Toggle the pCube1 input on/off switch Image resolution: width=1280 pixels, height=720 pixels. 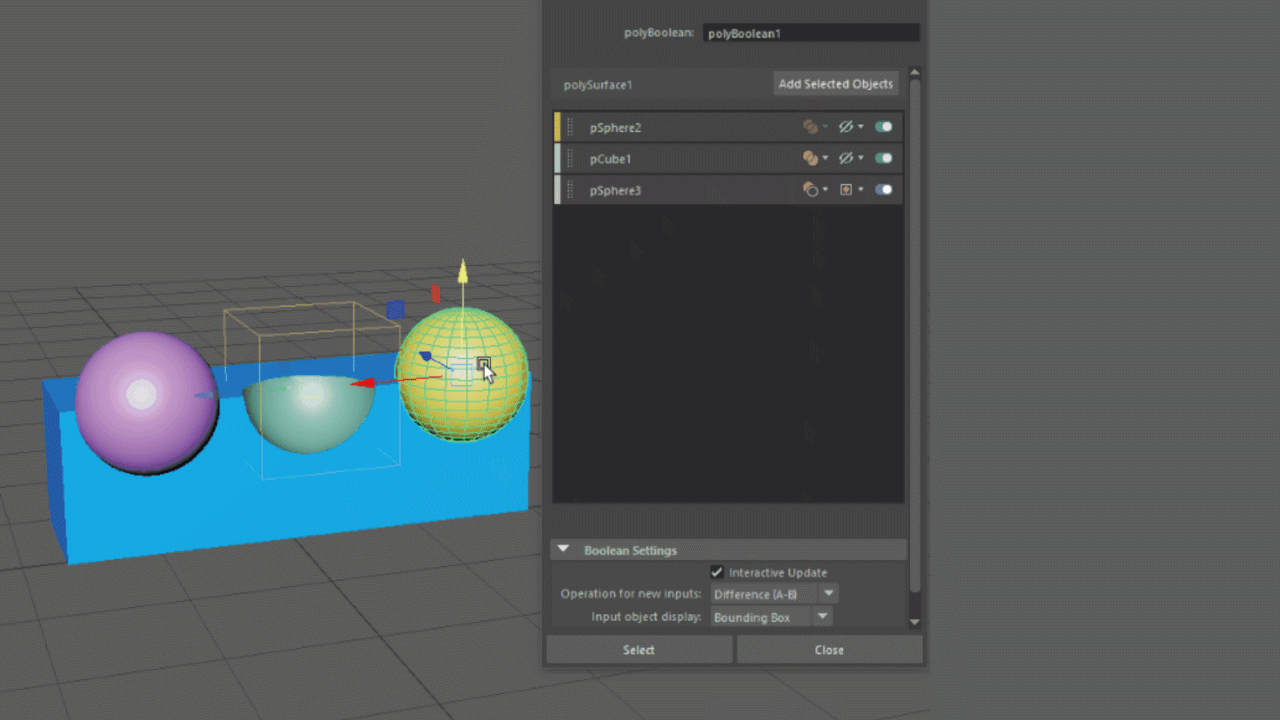click(883, 158)
